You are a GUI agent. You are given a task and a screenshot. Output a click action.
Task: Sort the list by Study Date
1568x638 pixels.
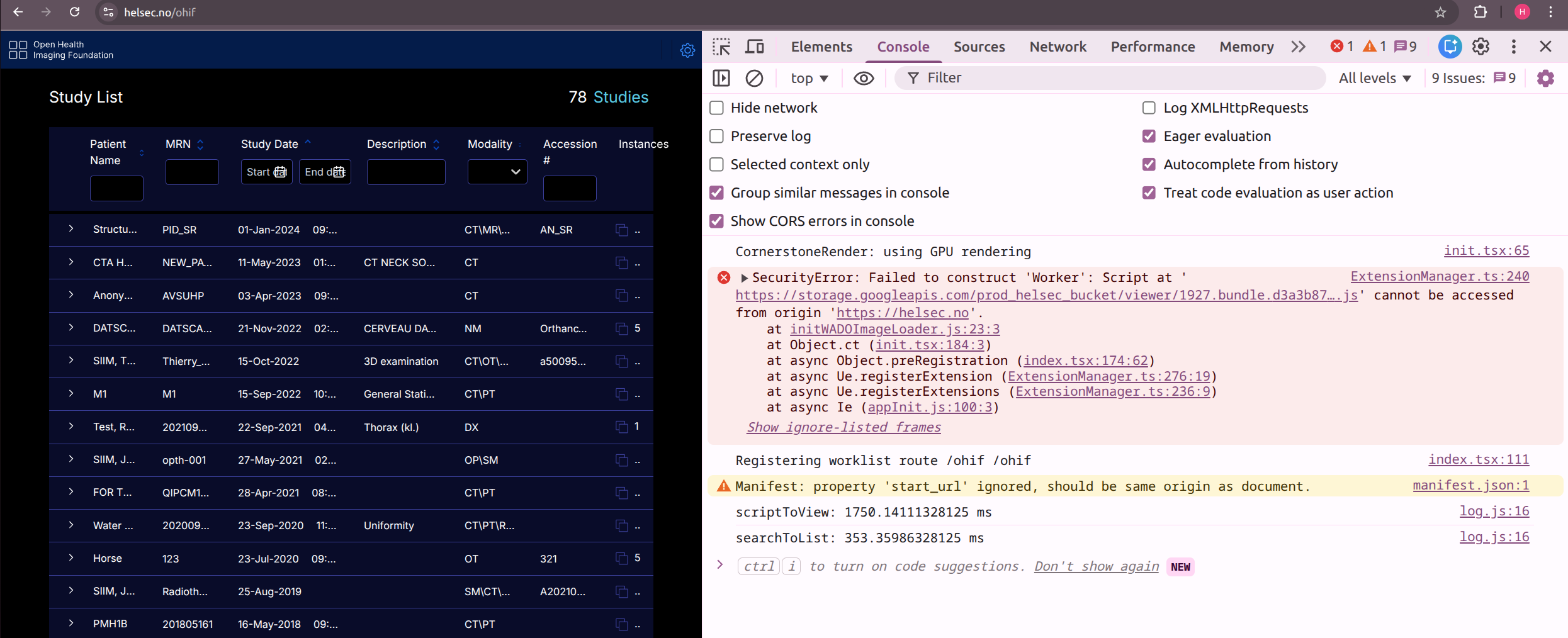coord(270,144)
